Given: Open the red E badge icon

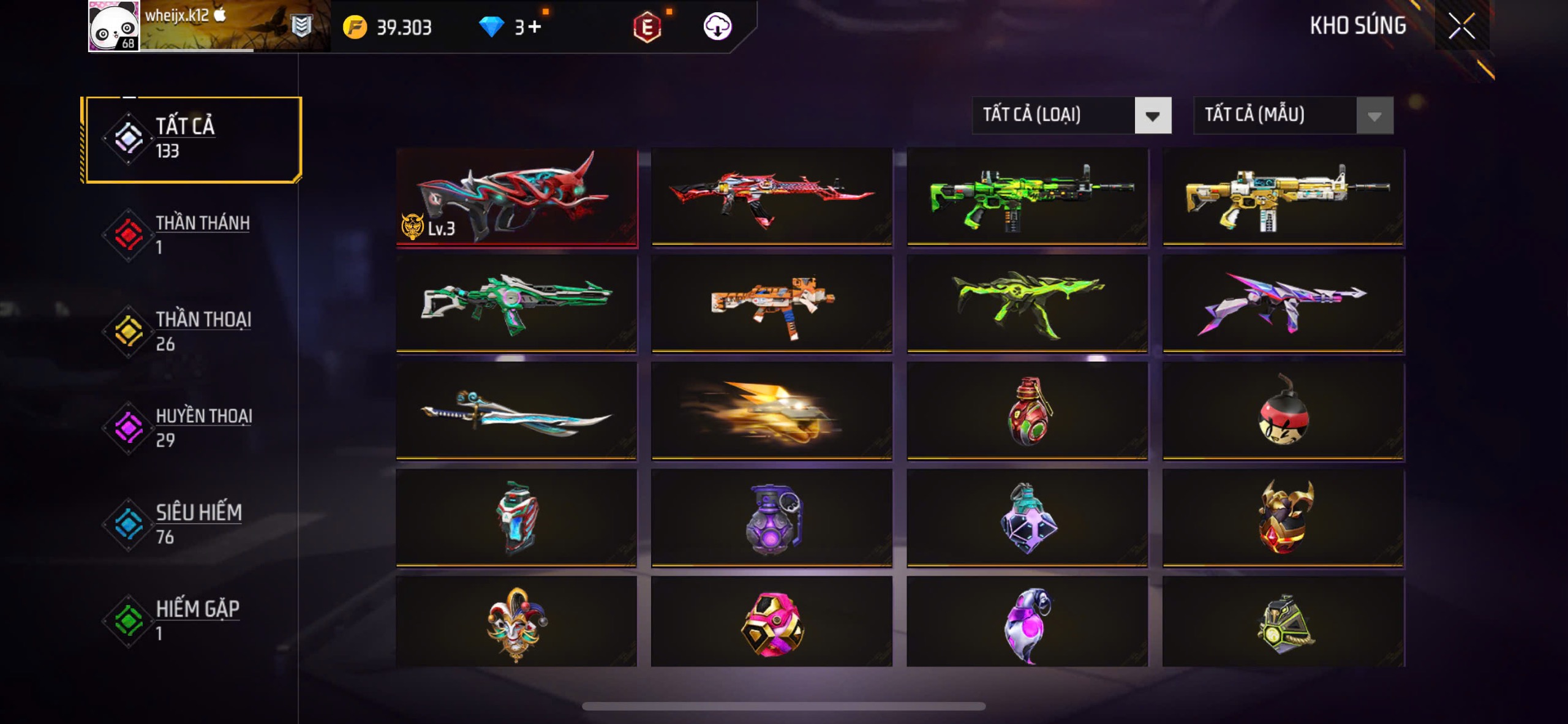Looking at the screenshot, I should click(x=647, y=28).
